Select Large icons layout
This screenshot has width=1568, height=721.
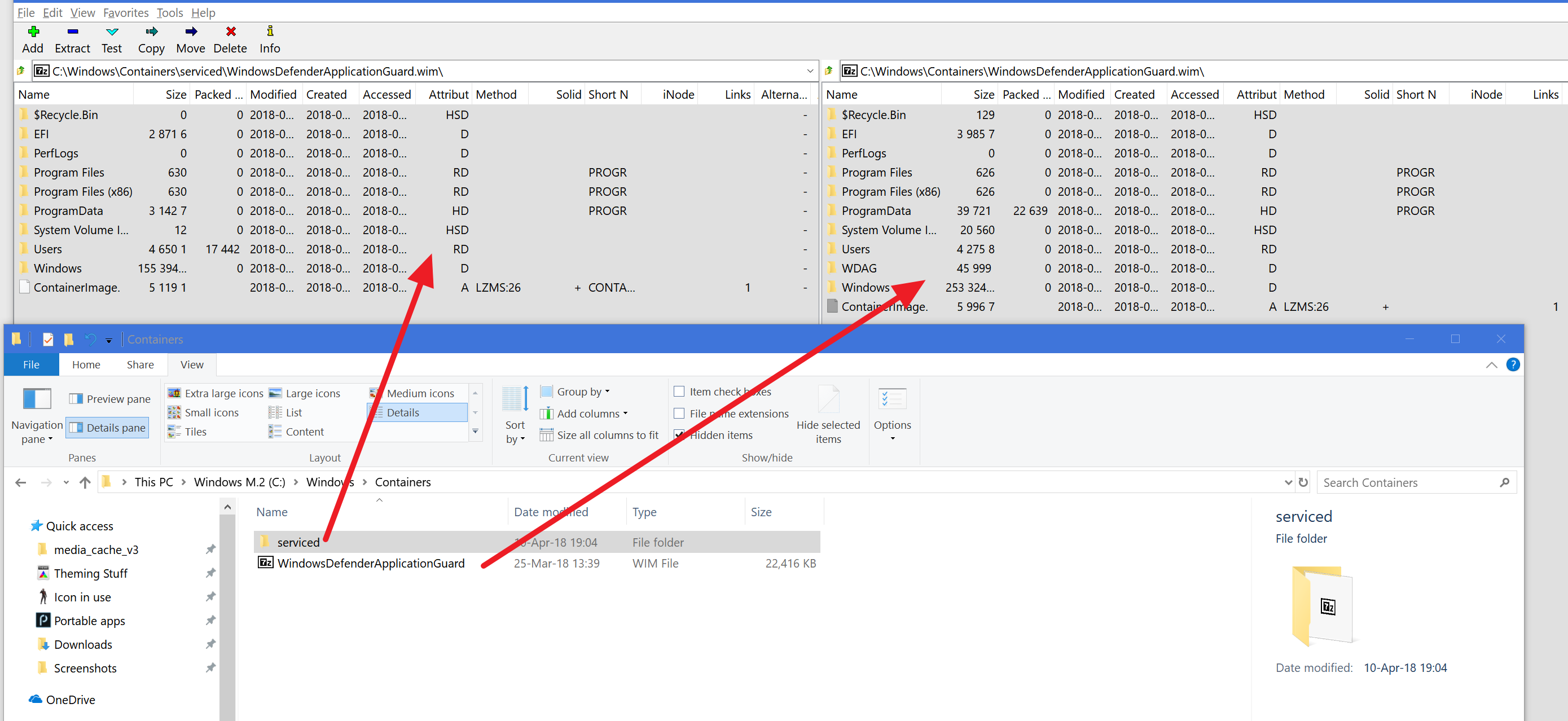coord(305,394)
